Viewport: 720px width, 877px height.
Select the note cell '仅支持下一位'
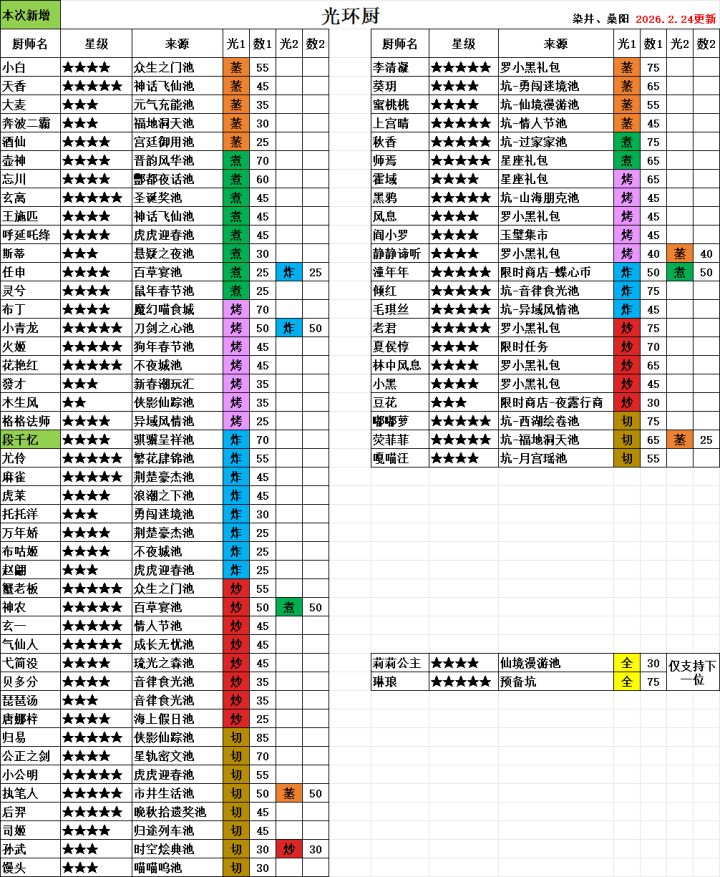coord(693,672)
